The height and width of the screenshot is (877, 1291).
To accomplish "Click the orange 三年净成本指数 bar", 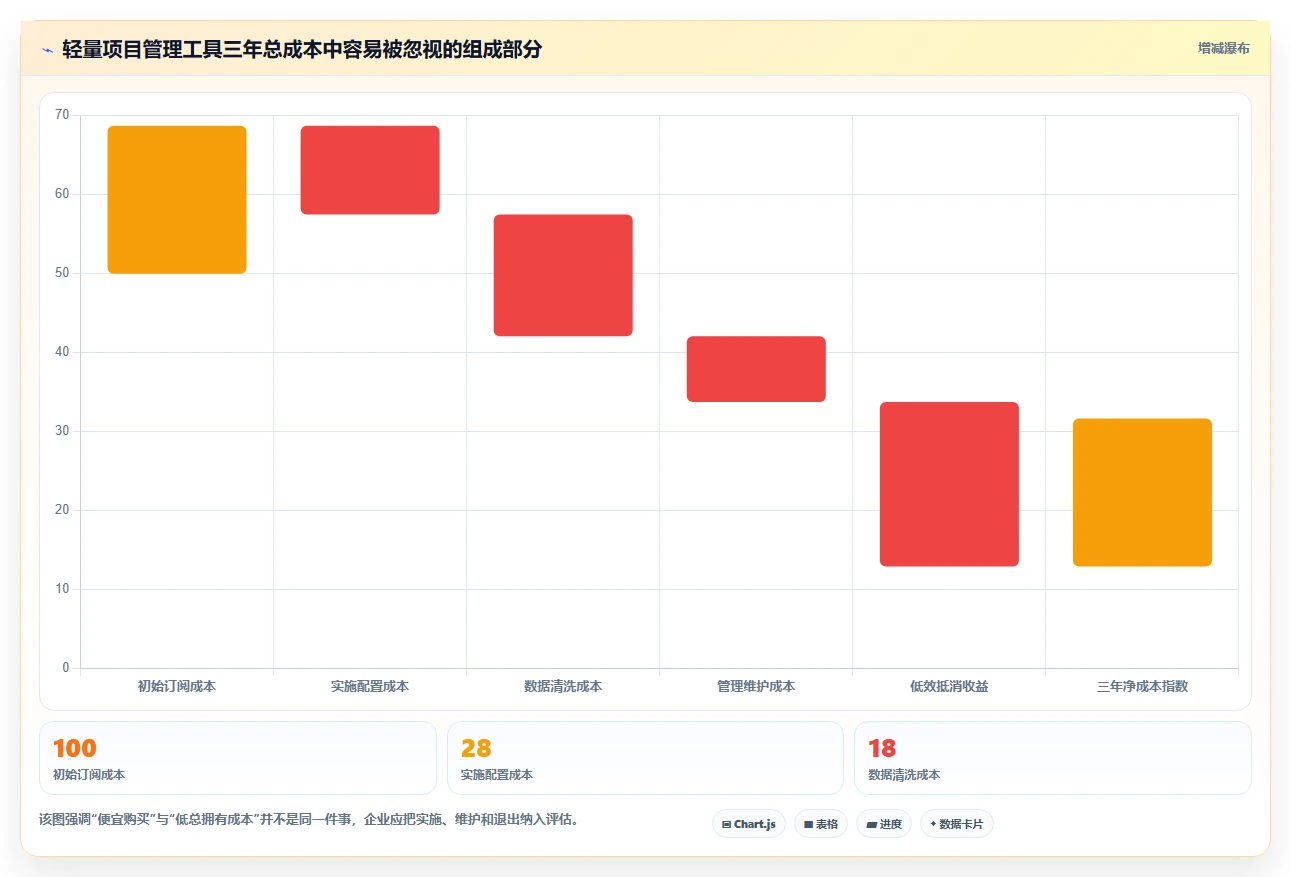I will pyautogui.click(x=1142, y=492).
